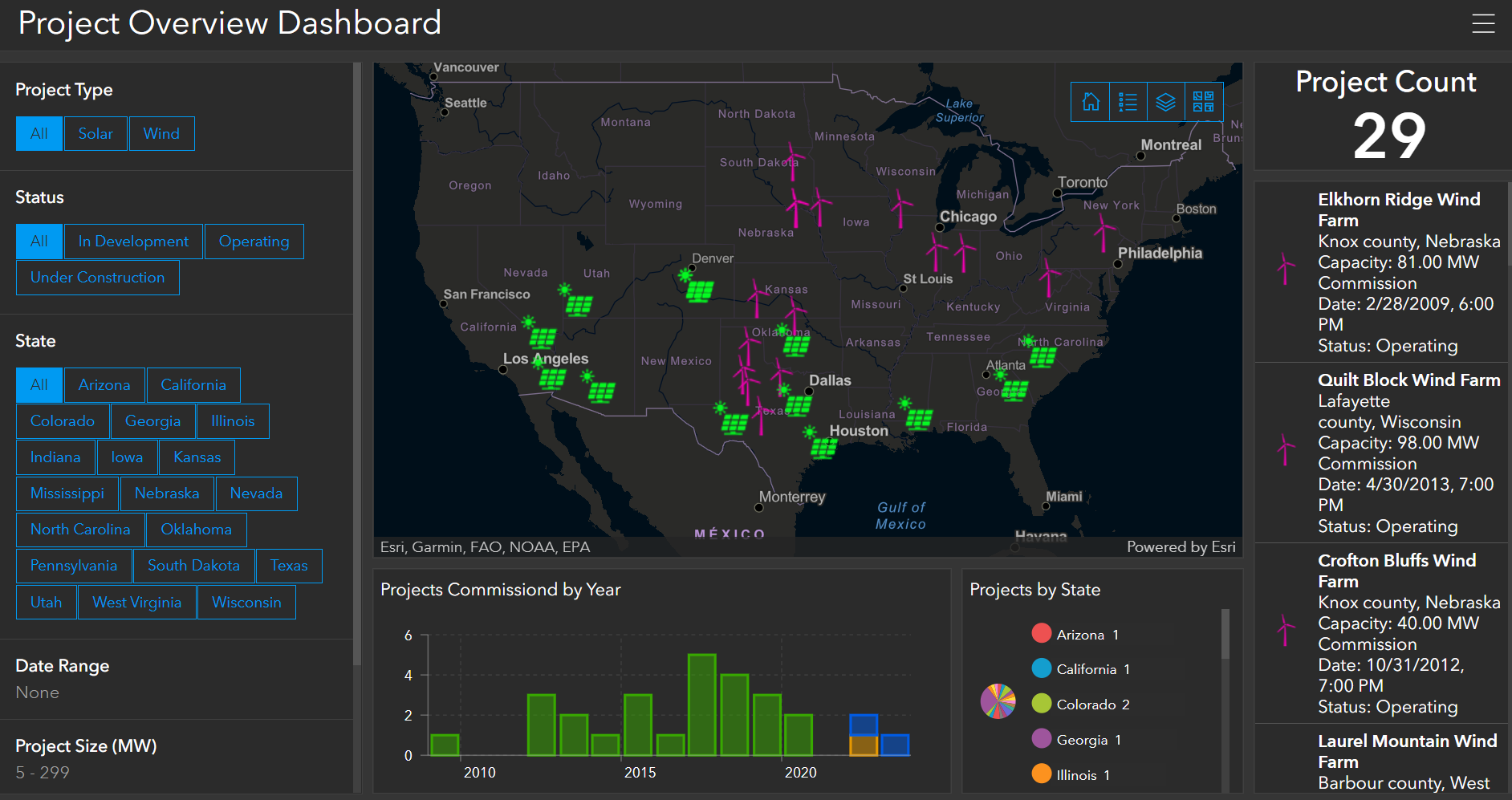The height and width of the screenshot is (800, 1512).
Task: Open the map legend list icon
Action: [1128, 102]
